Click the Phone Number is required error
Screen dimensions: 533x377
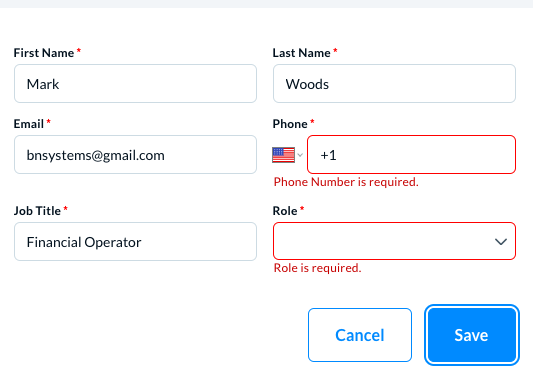[x=346, y=182]
